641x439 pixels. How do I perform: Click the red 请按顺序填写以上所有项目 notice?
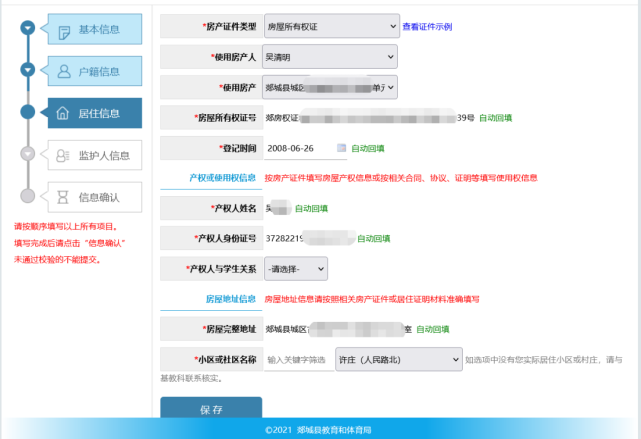tap(66, 226)
